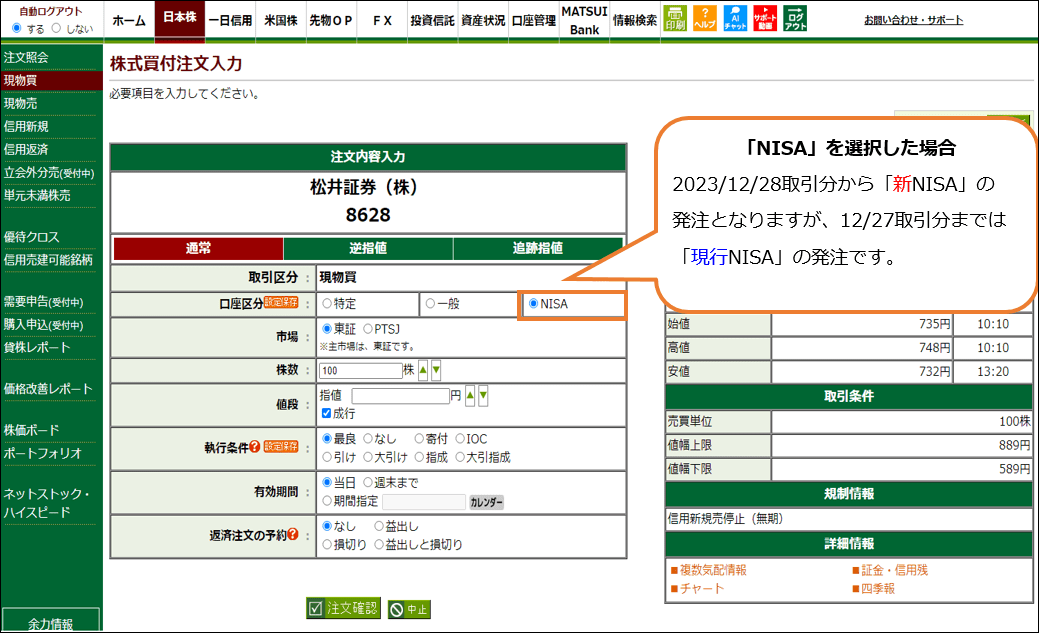Open the 米国株 menu
The height and width of the screenshot is (633, 1039).
point(281,21)
